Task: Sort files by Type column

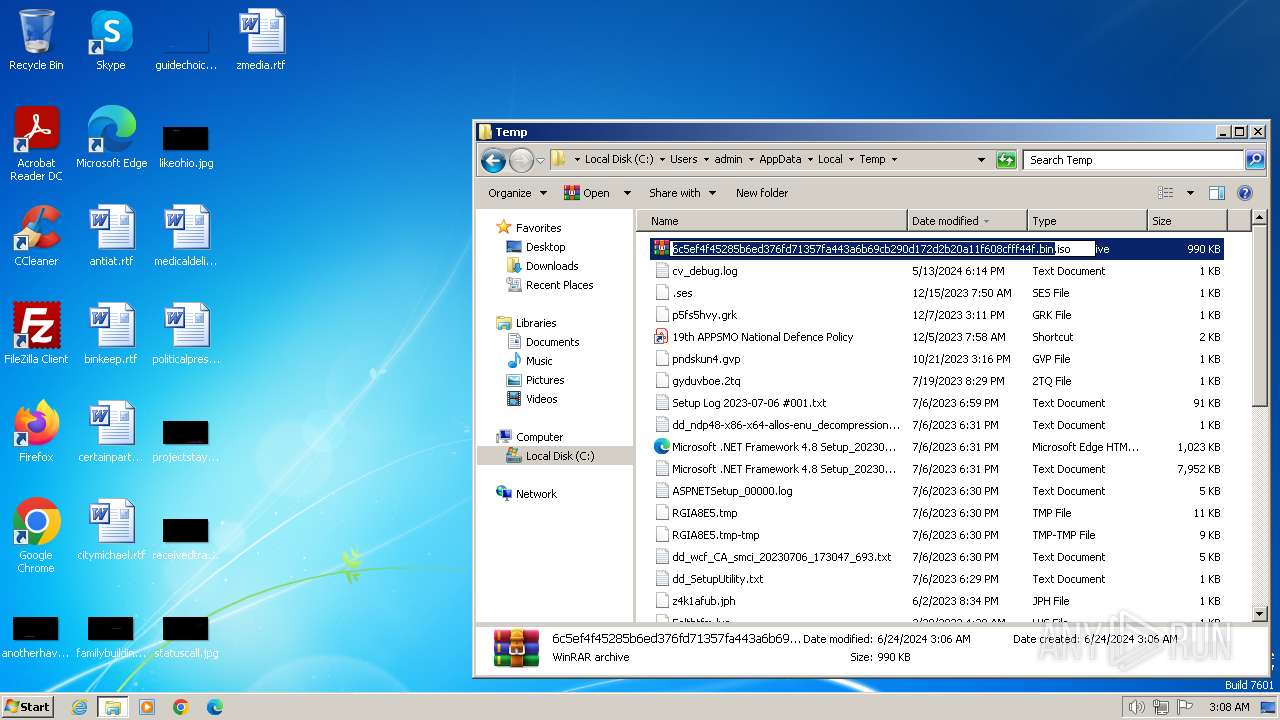Action: 1087,221
